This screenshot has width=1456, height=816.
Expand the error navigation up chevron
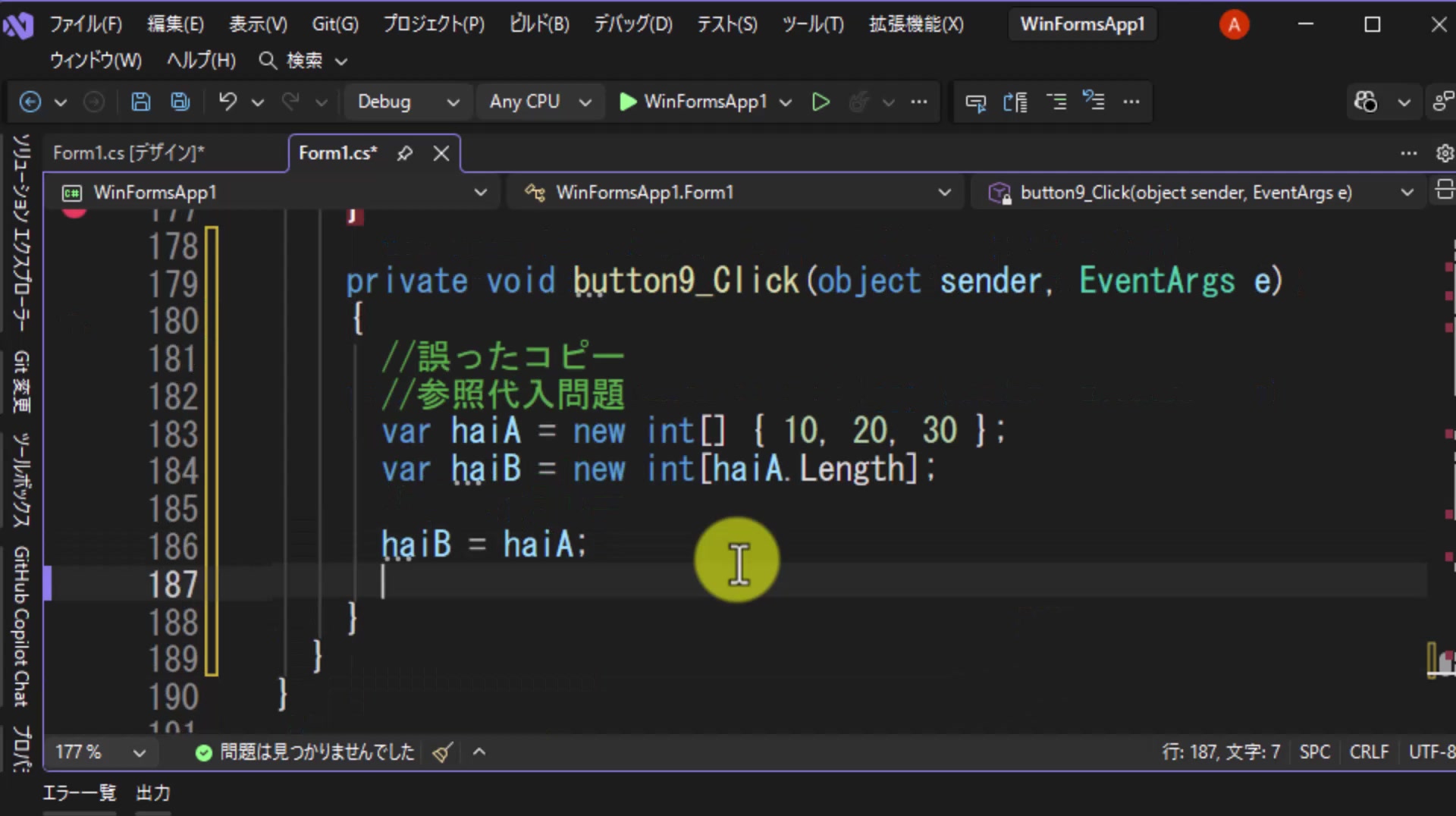(479, 752)
